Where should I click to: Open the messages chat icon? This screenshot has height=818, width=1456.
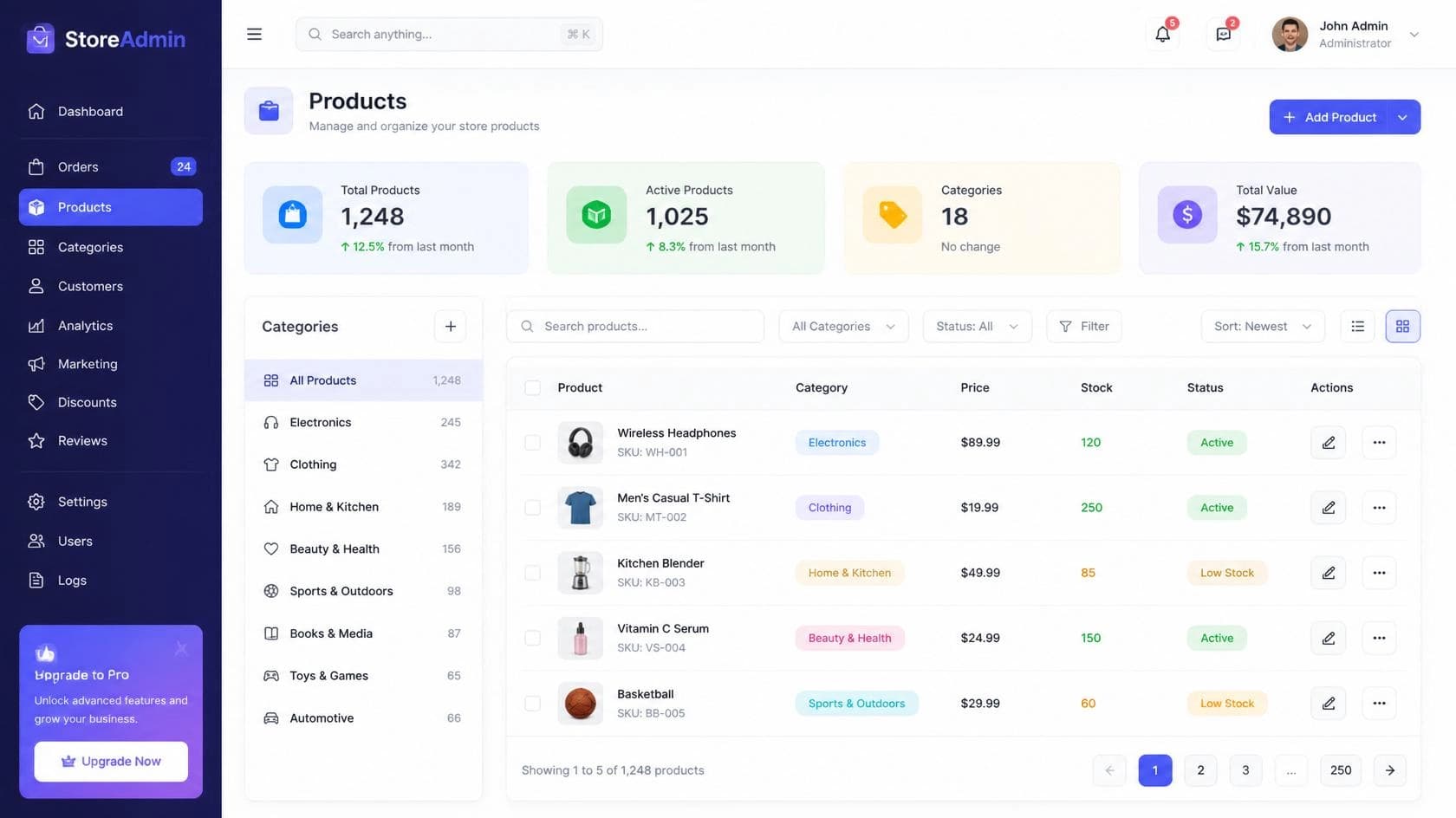(1223, 35)
